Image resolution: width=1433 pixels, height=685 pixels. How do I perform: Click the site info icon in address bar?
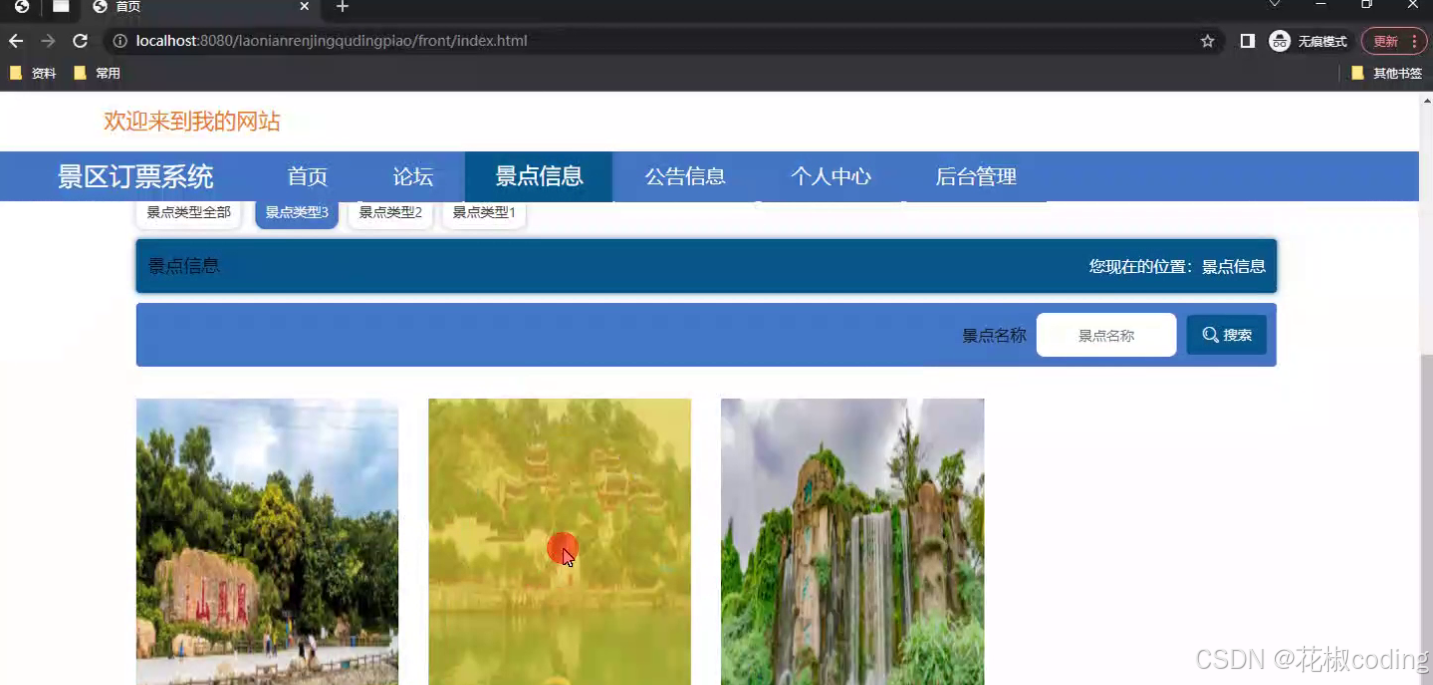click(x=120, y=41)
